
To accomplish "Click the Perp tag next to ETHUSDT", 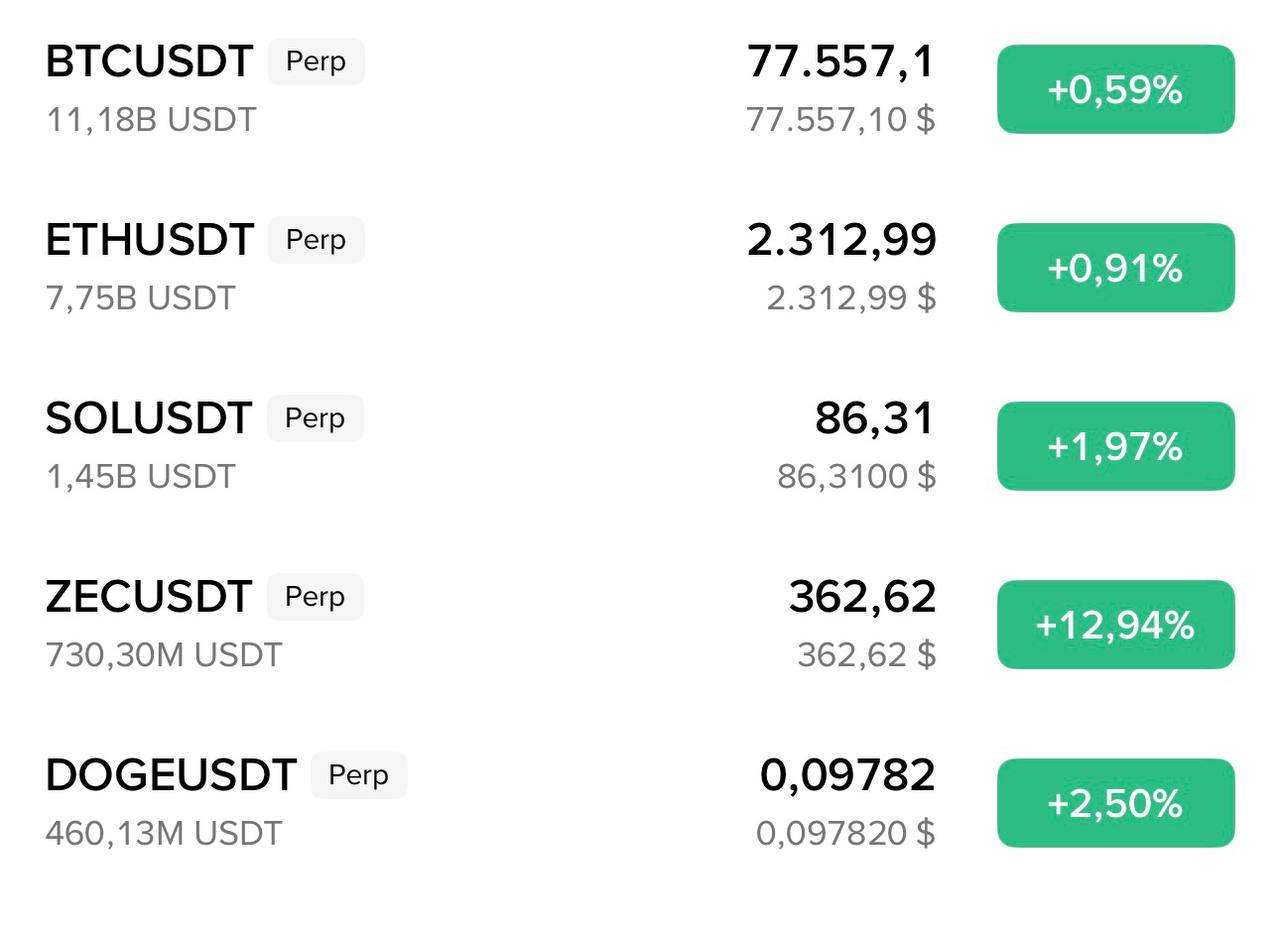I will click(316, 240).
